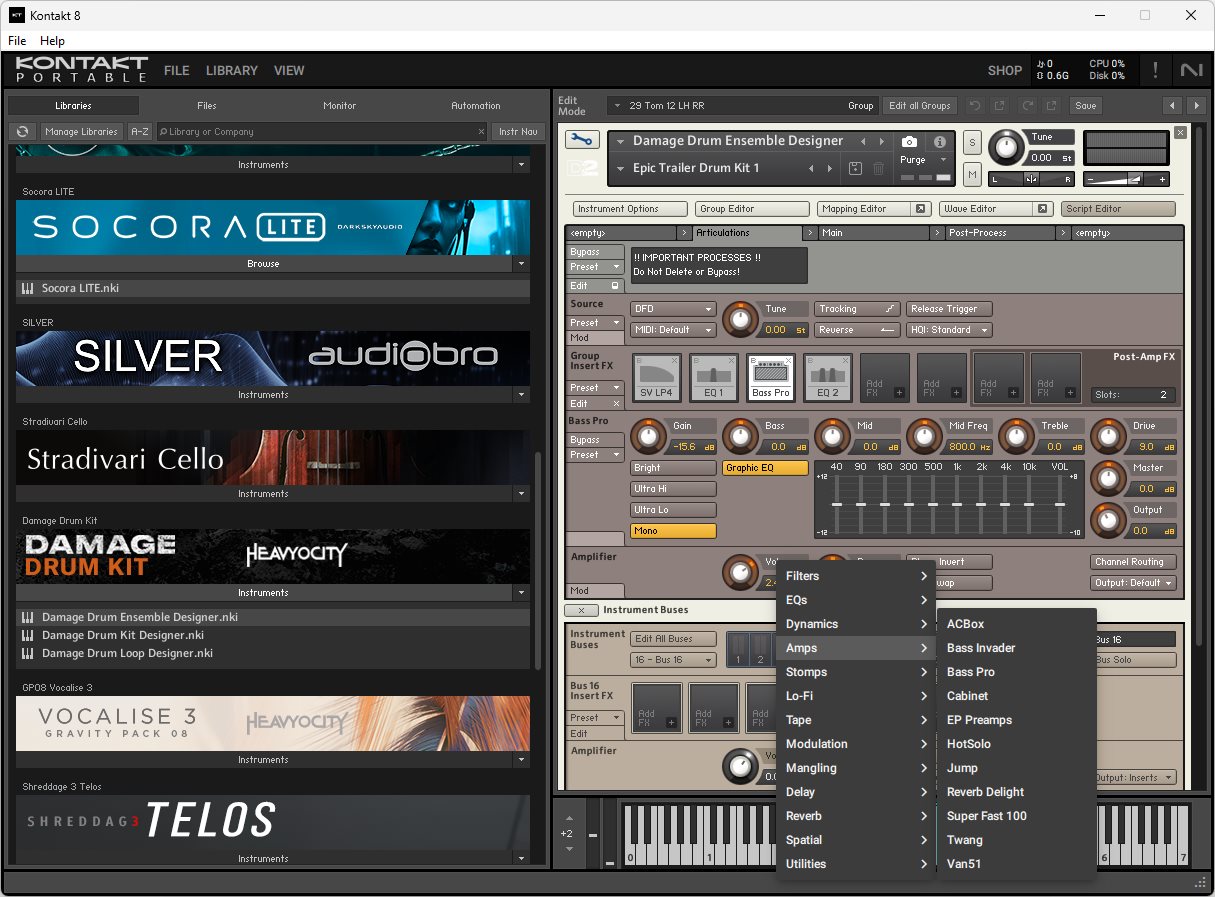Adjust the 40 Hz graphic EQ slider
Viewport: 1215px width, 897px height.
click(836, 504)
